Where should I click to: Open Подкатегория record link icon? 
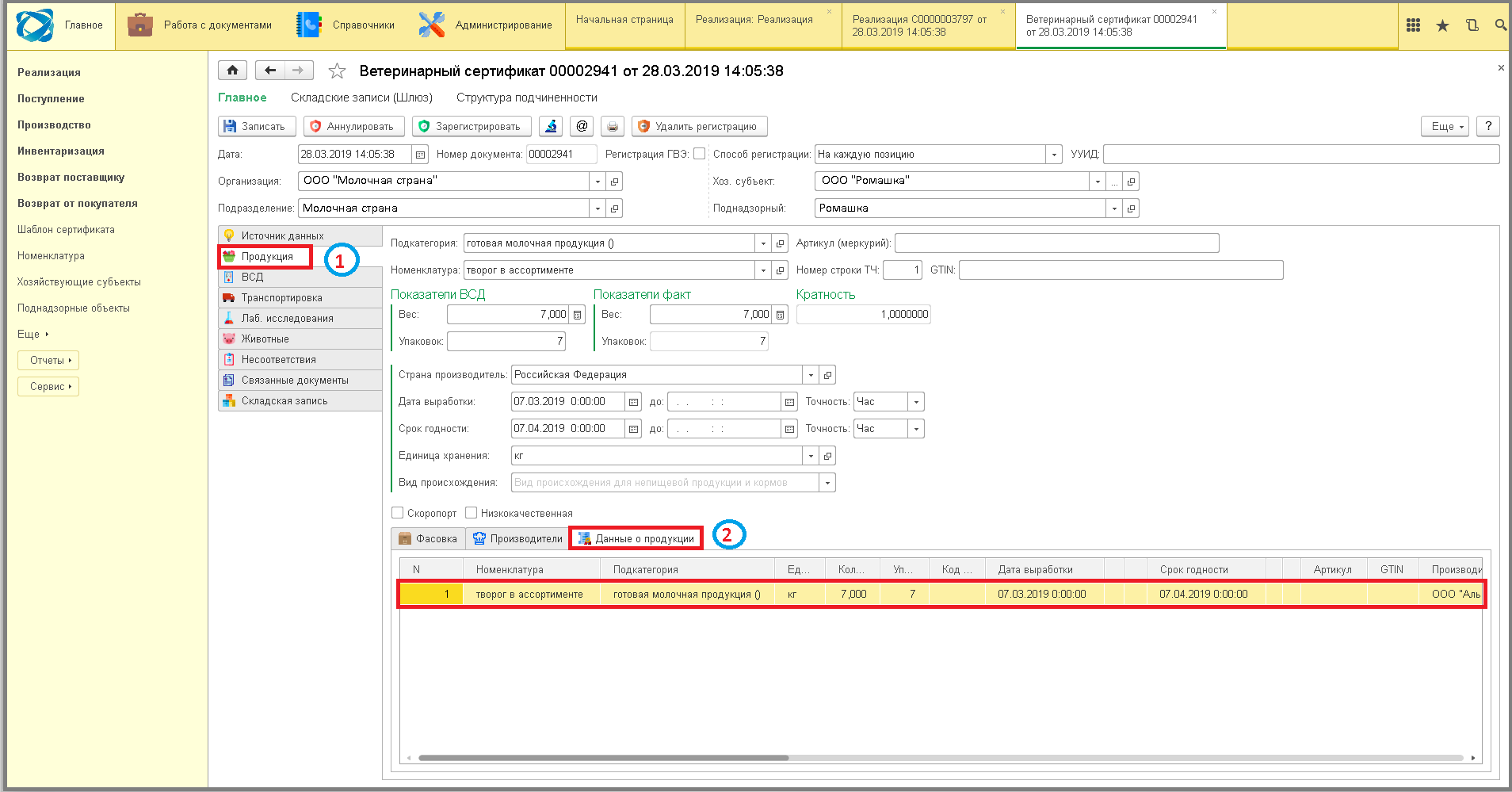(780, 243)
